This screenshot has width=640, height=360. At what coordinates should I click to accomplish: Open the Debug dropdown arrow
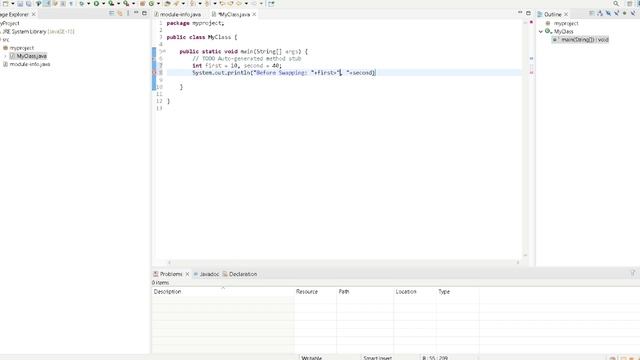[x=89, y=4]
